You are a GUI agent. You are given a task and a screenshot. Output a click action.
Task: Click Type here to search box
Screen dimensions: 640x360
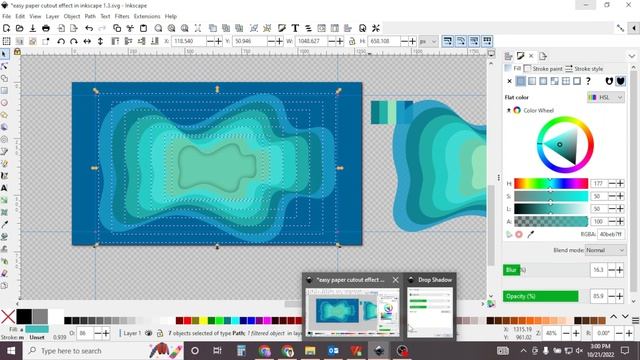pos(104,351)
